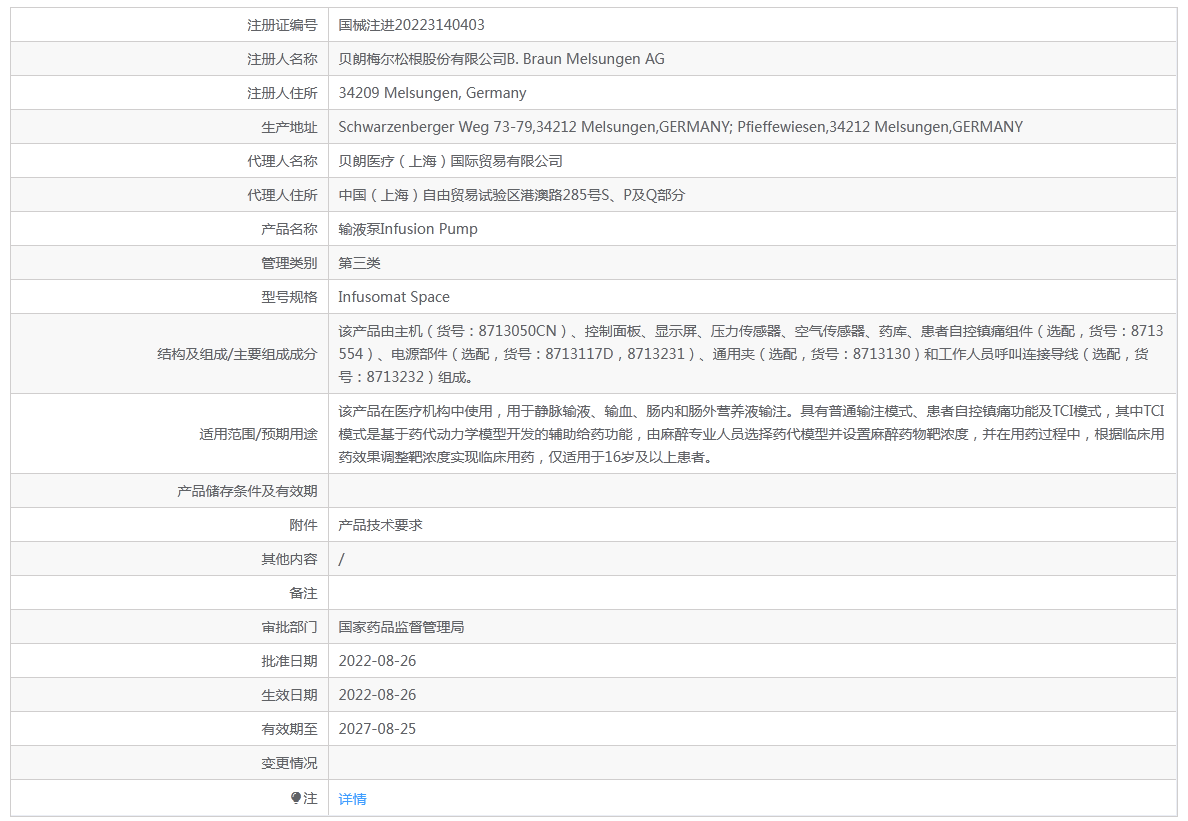Click the lightbulb icon beside 注

295,798
